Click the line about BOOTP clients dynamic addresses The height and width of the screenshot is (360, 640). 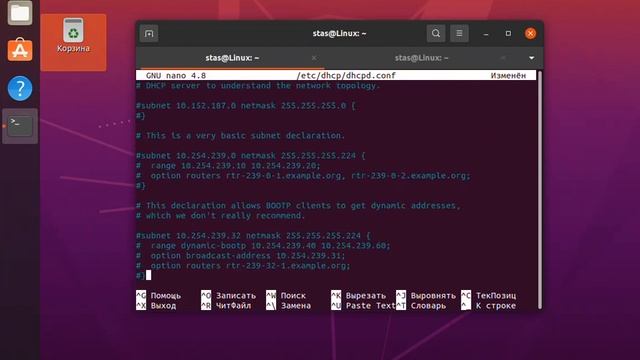[x=298, y=205]
